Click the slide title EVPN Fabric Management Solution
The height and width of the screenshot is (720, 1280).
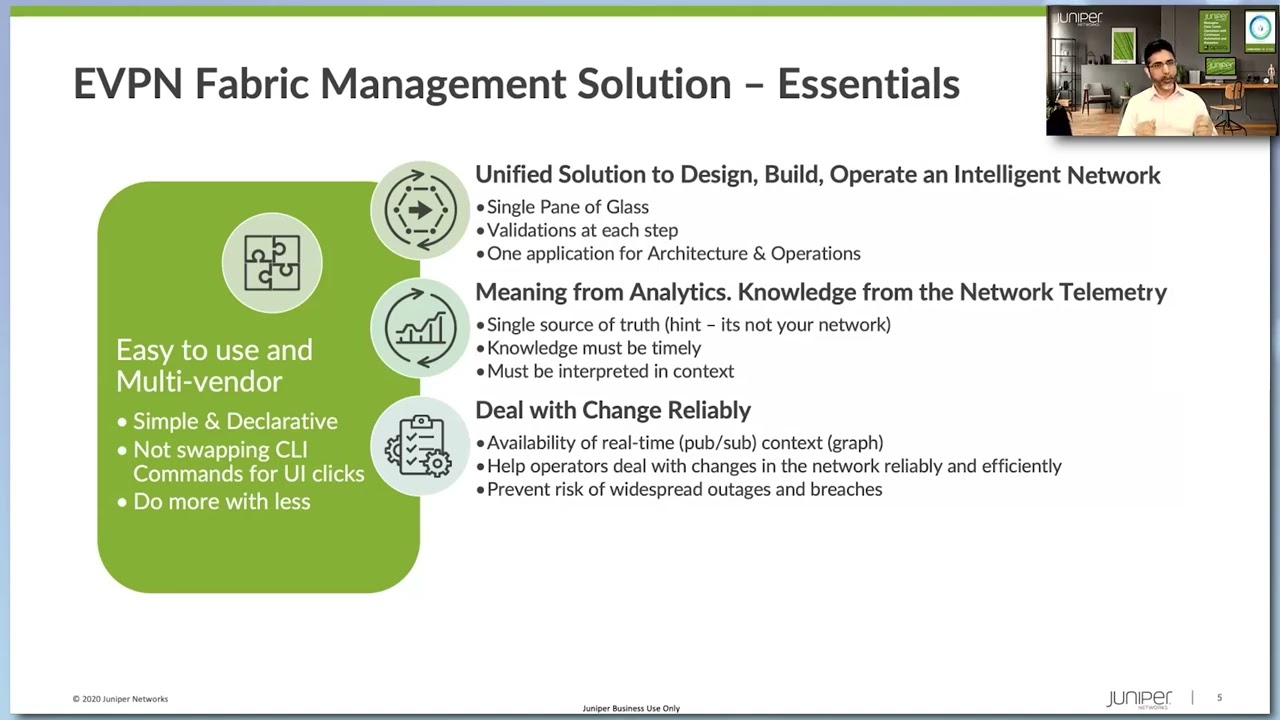516,84
